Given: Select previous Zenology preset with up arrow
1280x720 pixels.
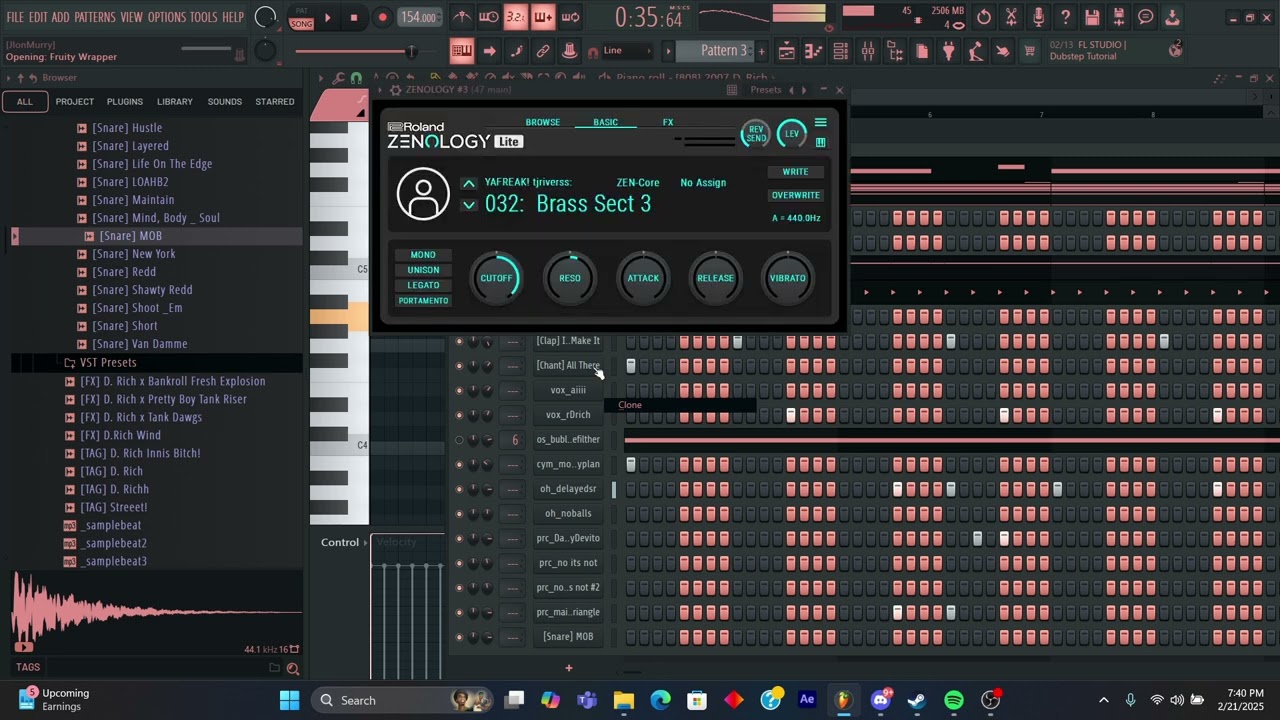Looking at the screenshot, I should click(468, 184).
